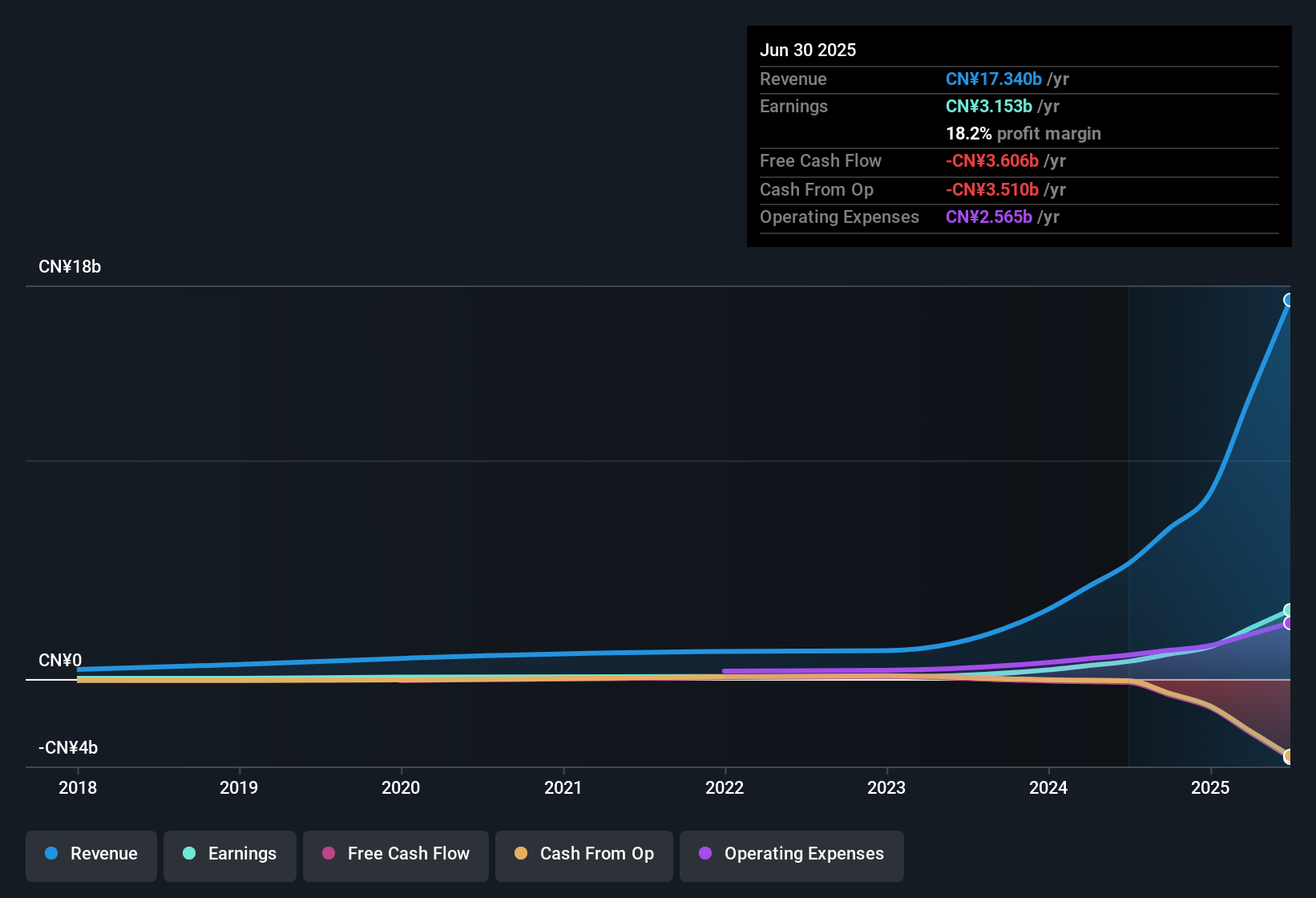Select the 2025 axis label
The image size is (1316, 898).
click(1212, 787)
